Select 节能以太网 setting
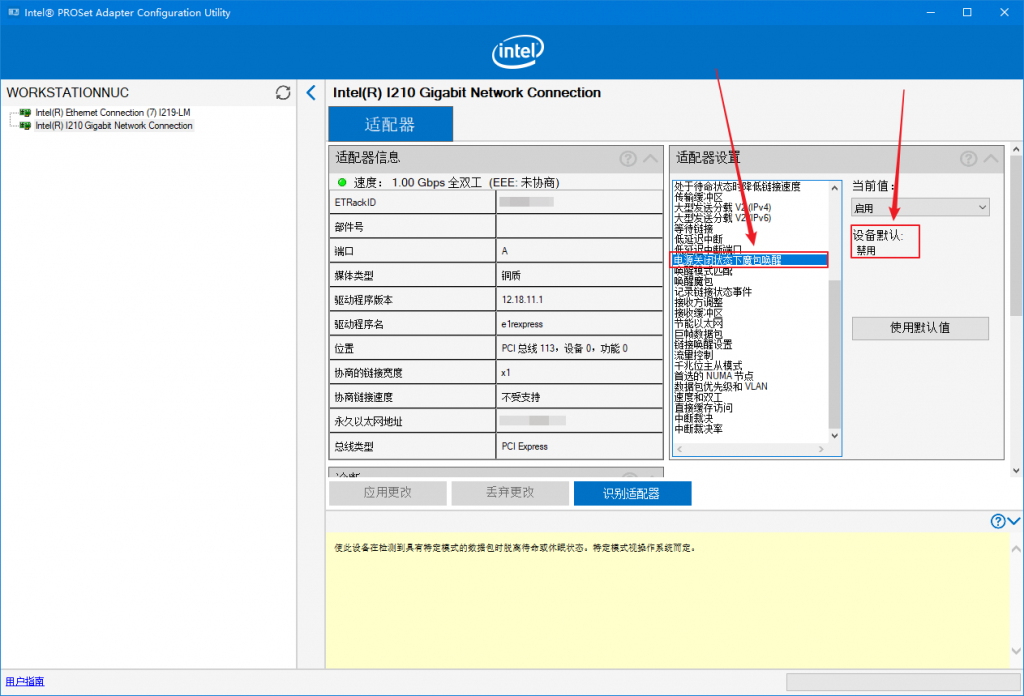The image size is (1024, 696). coord(698,323)
